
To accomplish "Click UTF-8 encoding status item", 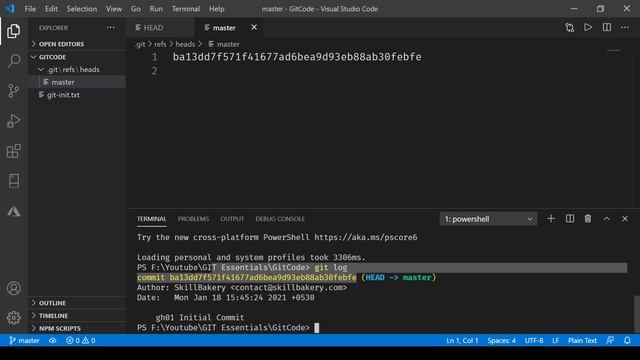I will click(534, 340).
